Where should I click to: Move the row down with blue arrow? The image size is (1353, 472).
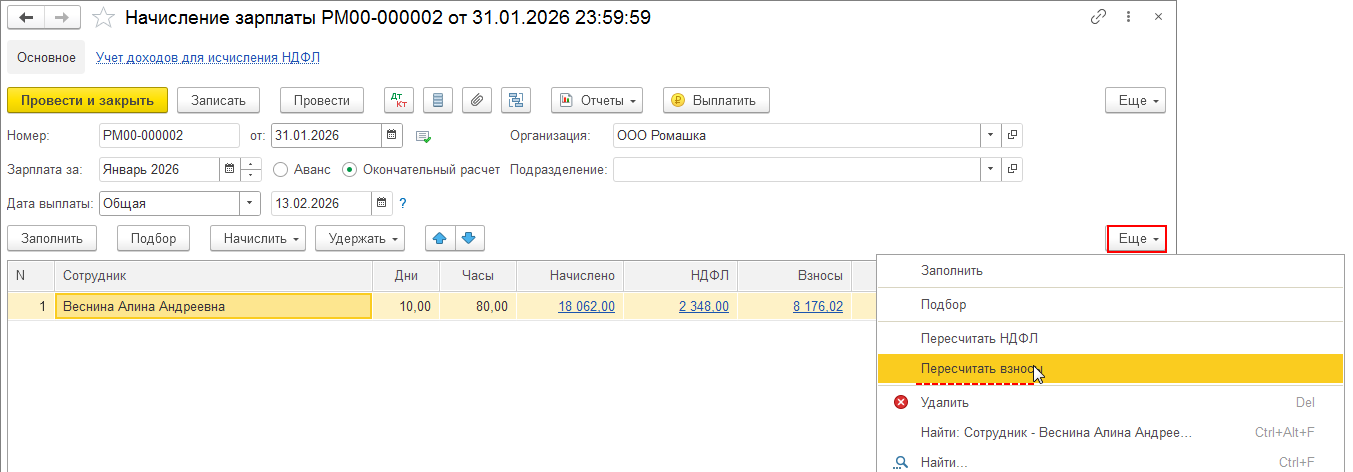tap(470, 238)
